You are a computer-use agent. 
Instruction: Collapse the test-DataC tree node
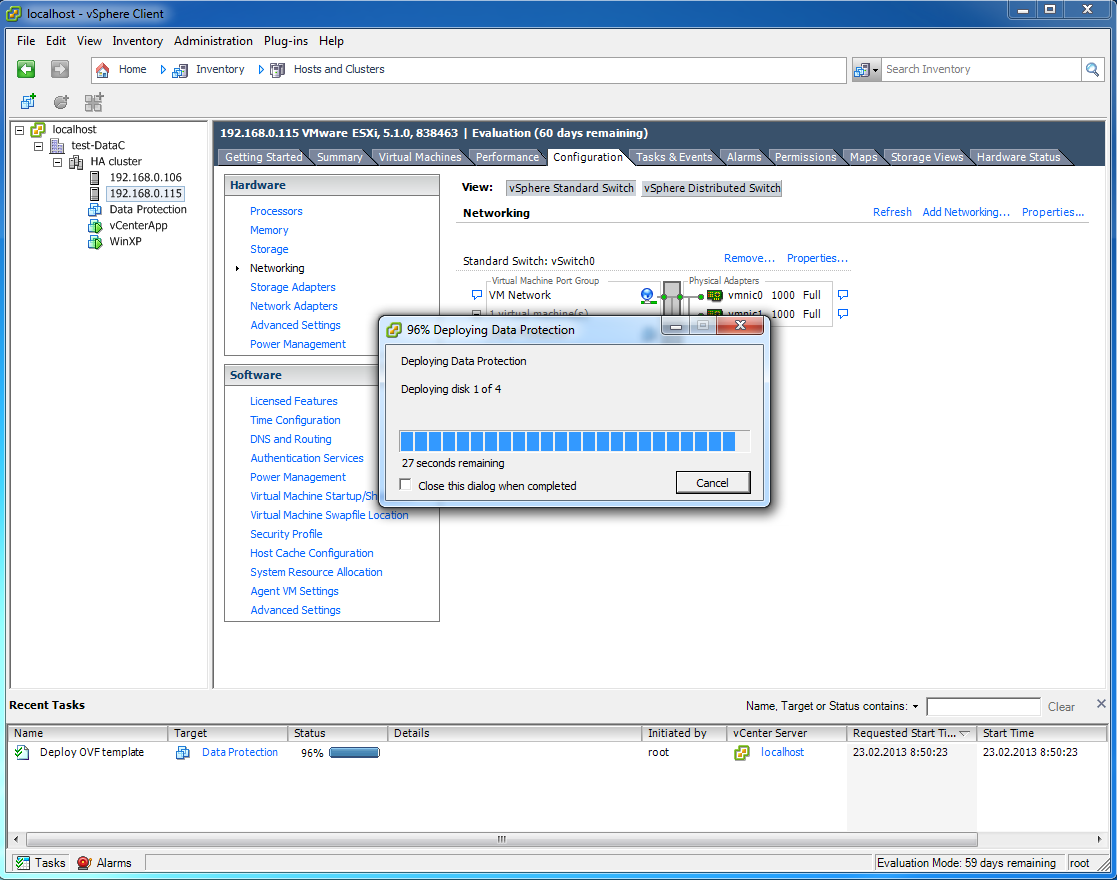point(39,146)
